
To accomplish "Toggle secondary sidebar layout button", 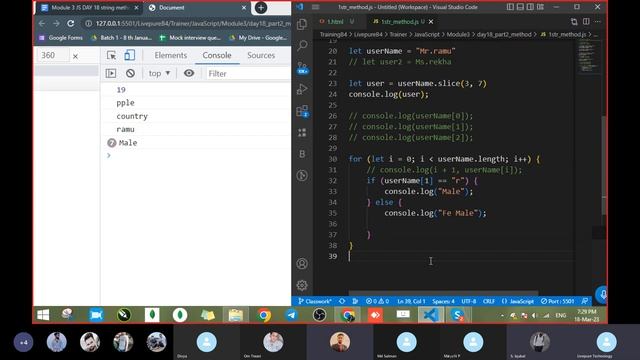I will pos(530,7).
